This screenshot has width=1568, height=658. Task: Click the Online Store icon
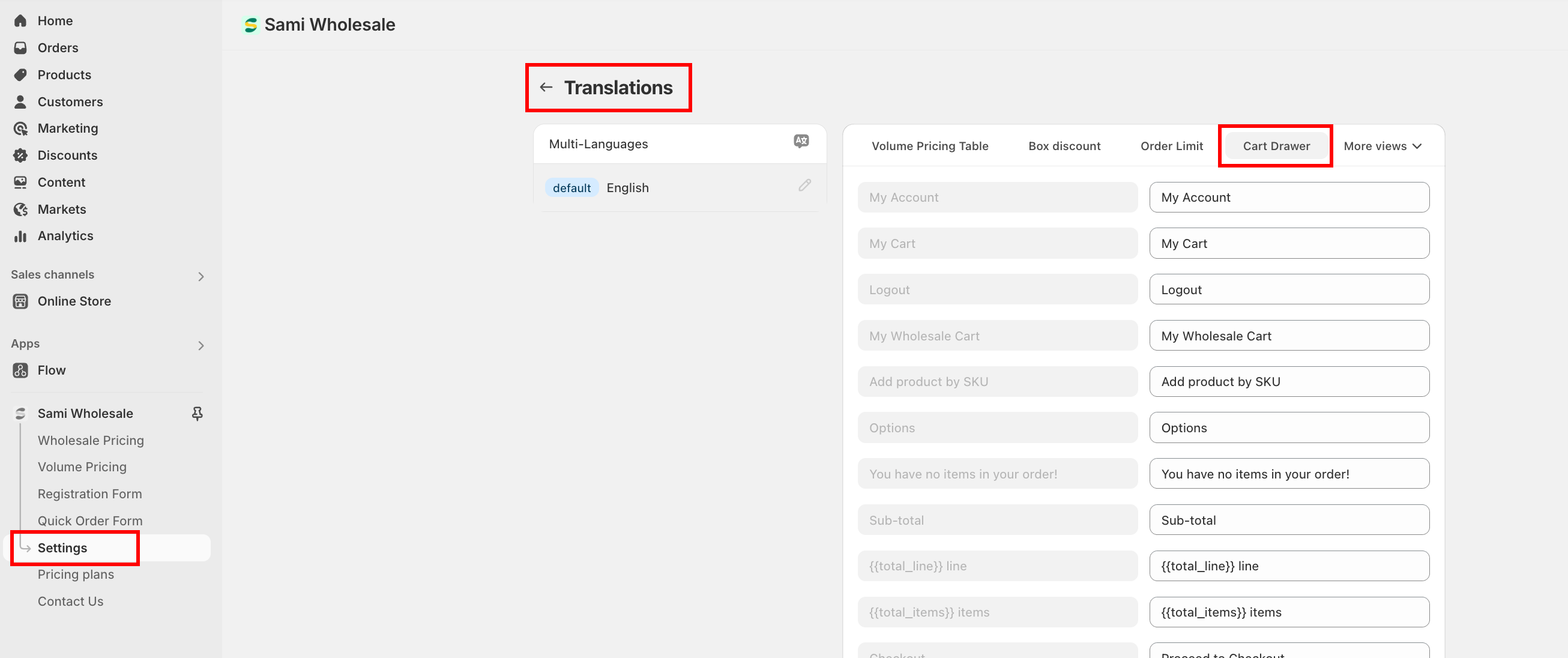[x=20, y=301]
